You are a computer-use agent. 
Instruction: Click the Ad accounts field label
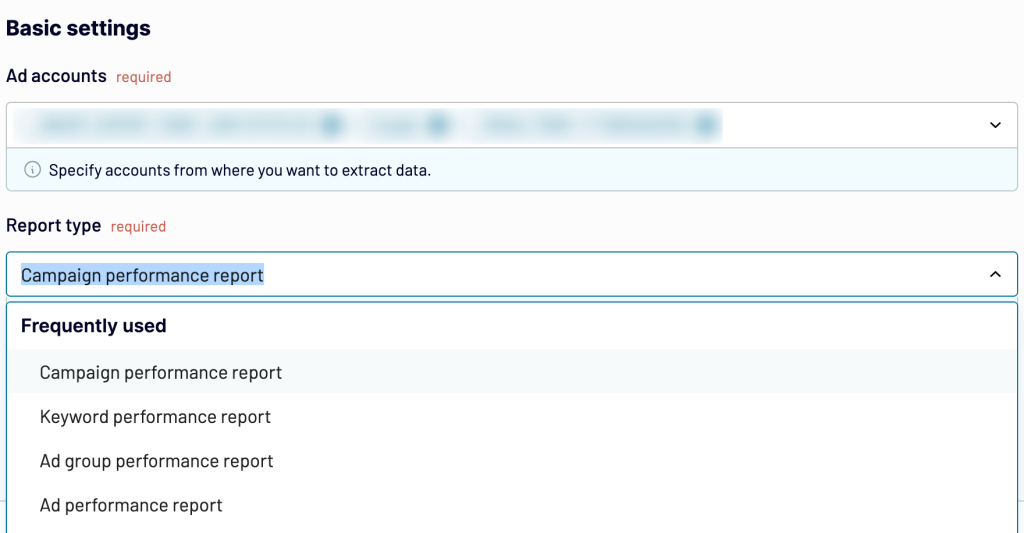pos(56,76)
